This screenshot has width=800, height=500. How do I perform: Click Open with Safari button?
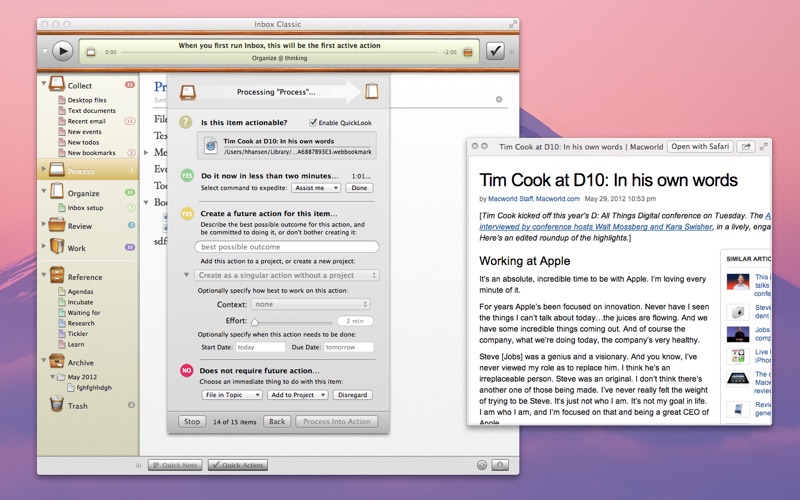[700, 146]
